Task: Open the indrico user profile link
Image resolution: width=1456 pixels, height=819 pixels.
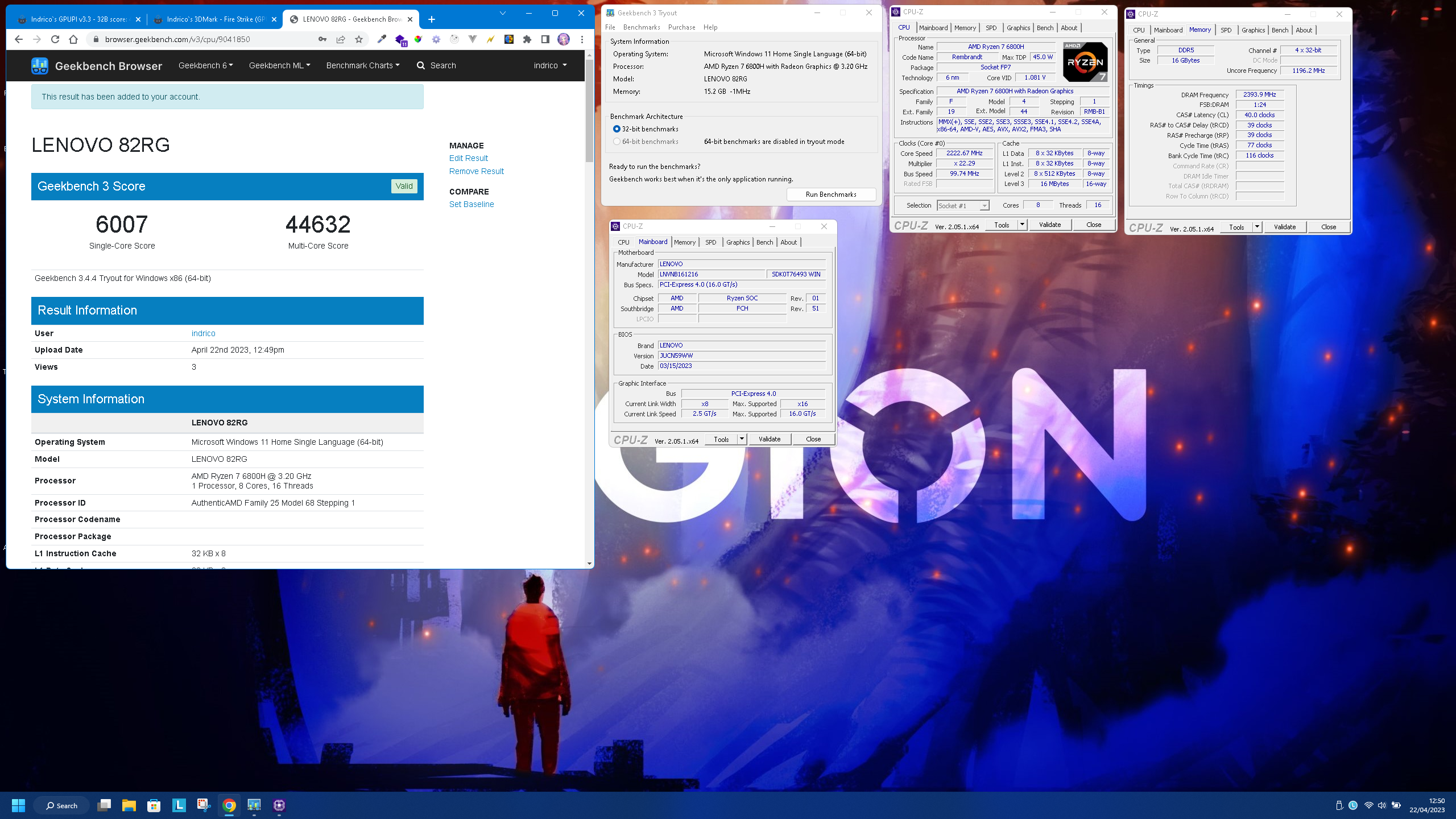Action: pyautogui.click(x=203, y=333)
